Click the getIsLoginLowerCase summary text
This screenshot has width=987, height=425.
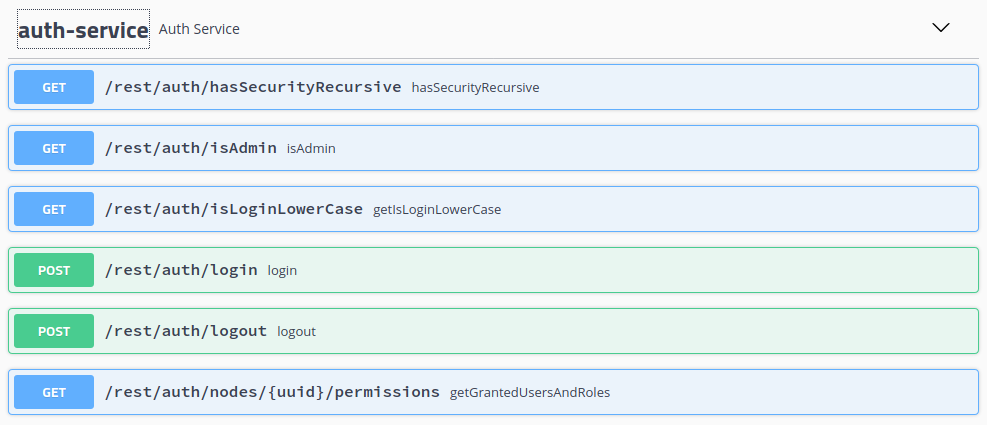tap(437, 210)
